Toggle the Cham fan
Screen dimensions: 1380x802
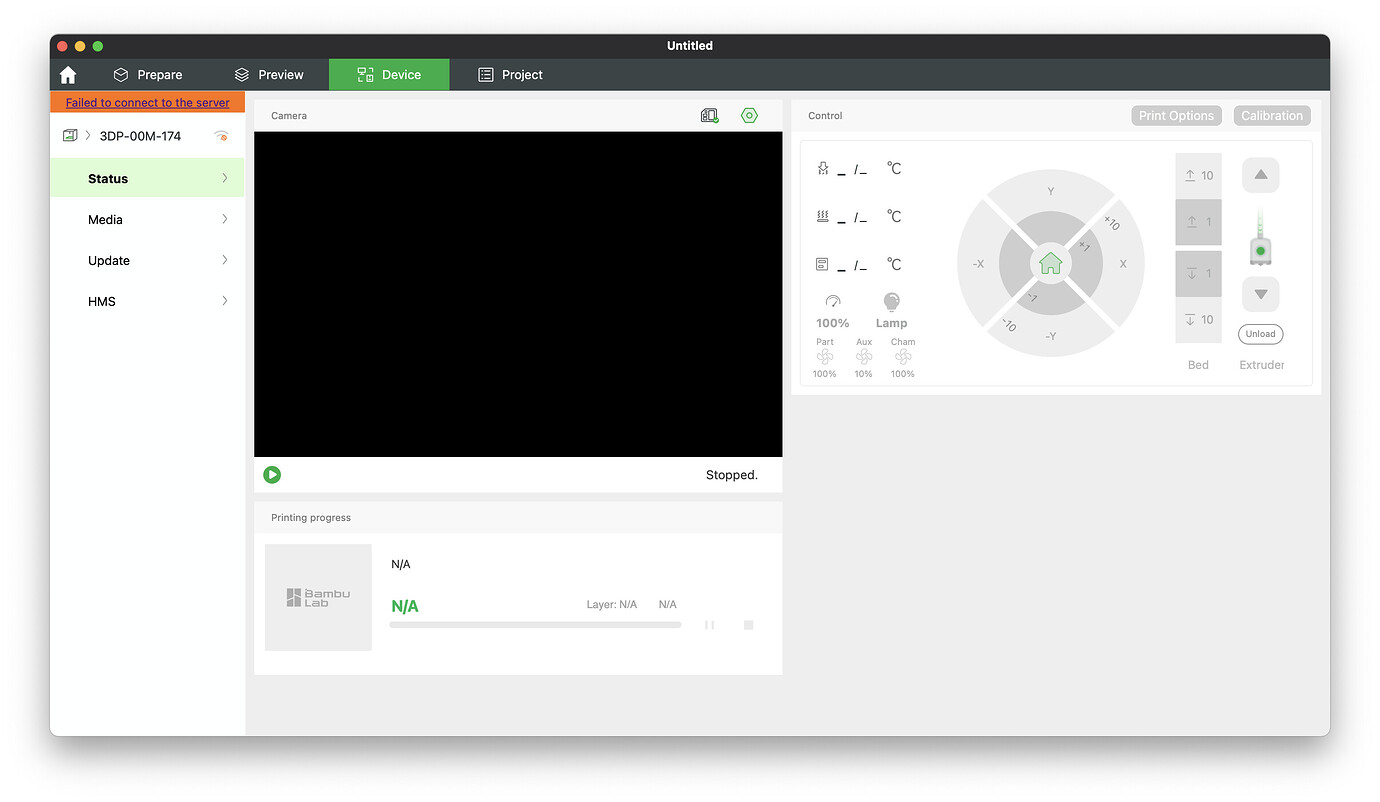point(903,357)
